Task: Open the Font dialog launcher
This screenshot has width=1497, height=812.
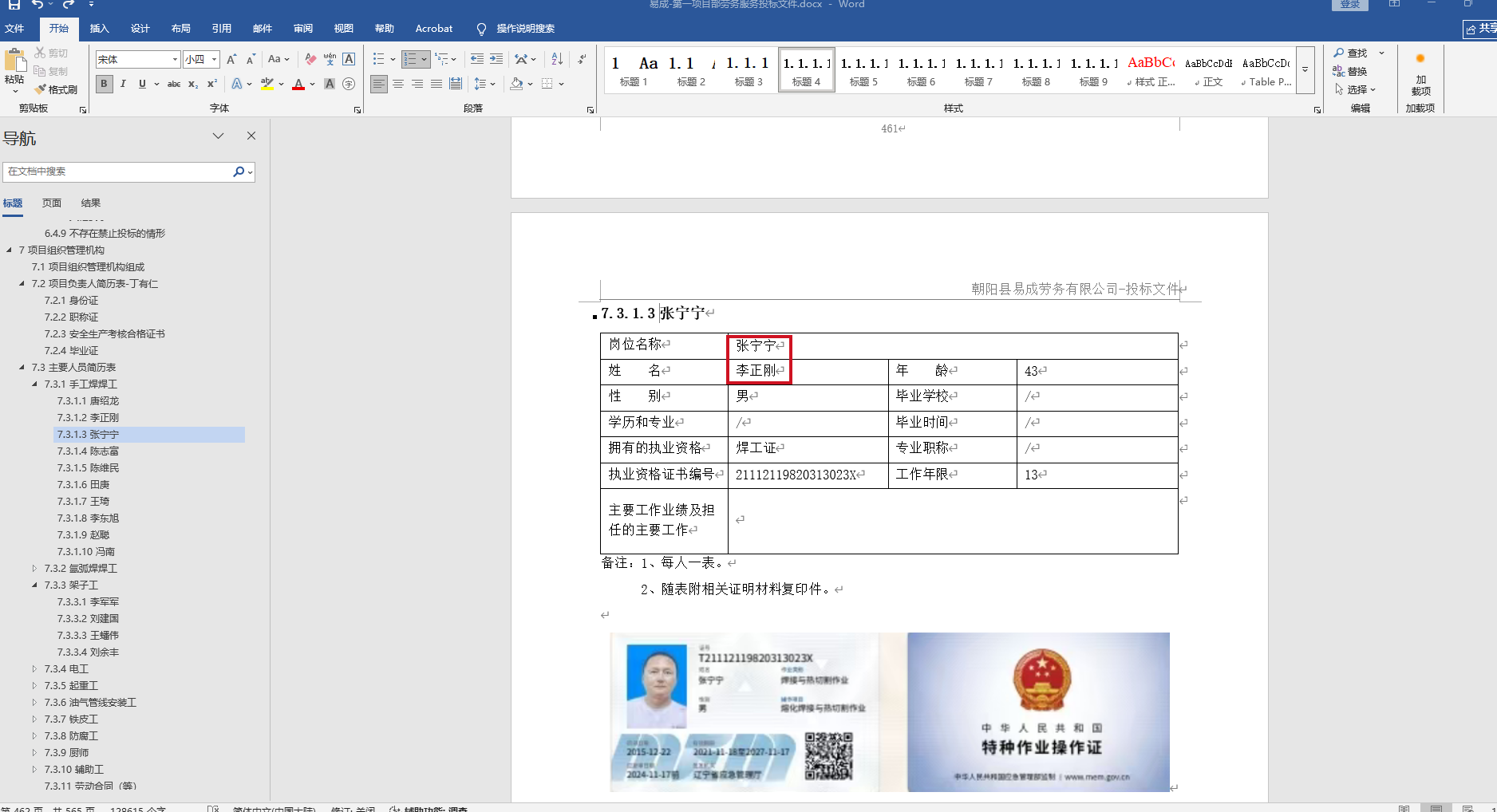Action: tap(357, 110)
